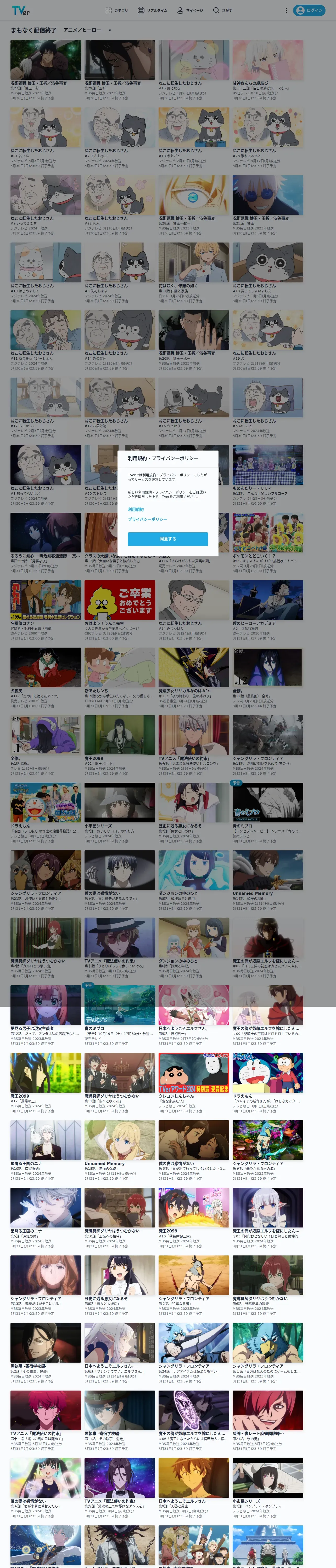Open the 利用規約 link in dialog
Image resolution: width=336 pixels, height=1568 pixels.
(136, 510)
